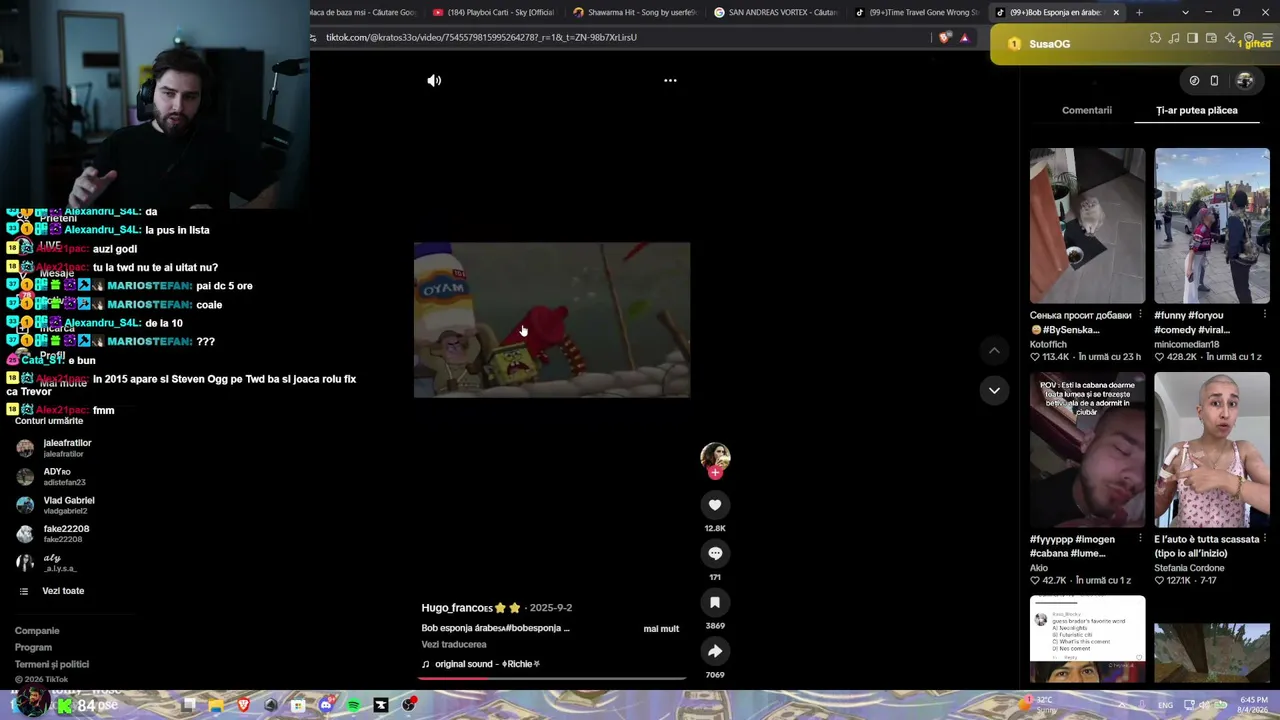Switch to SAN ANDREAS VORTEX browser tab
1280x720 pixels.
[775, 12]
